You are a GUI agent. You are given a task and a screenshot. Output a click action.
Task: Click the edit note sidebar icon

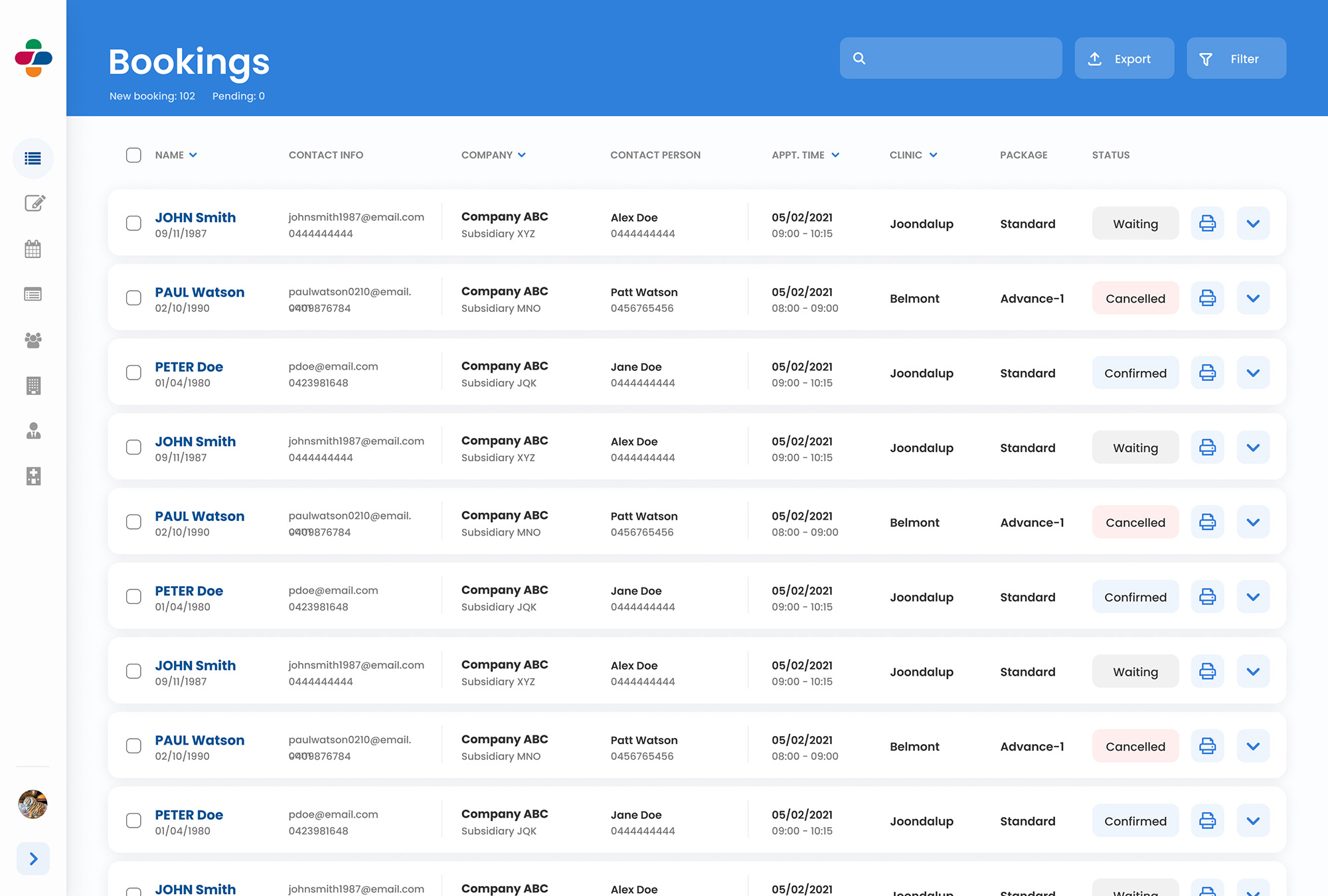point(34,203)
